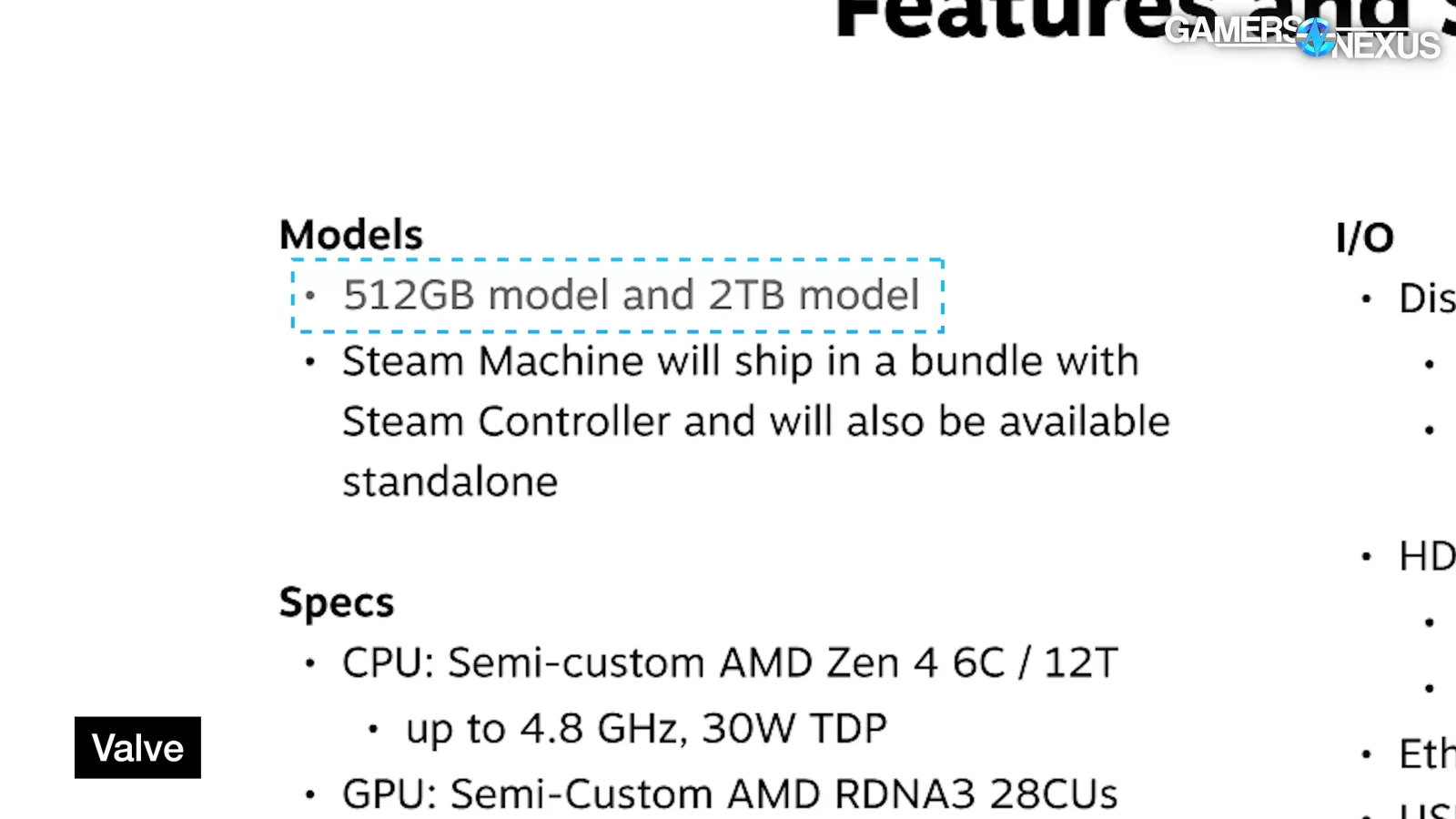This screenshot has width=1456, height=819.
Task: Click the partially visible 'Eth' bullet text
Action: pyautogui.click(x=1426, y=753)
